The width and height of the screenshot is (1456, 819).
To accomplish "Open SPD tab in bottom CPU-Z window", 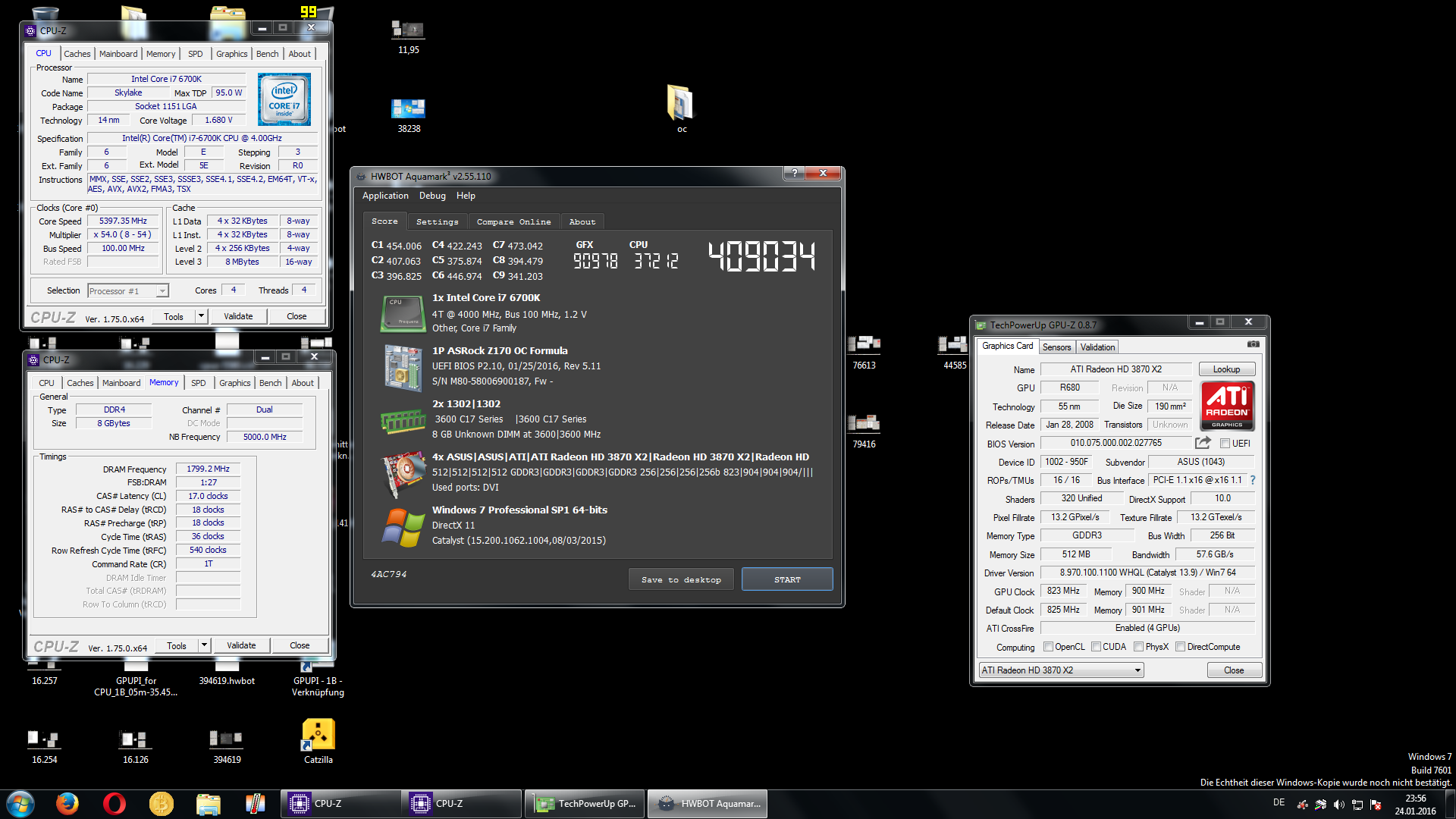I will [198, 383].
